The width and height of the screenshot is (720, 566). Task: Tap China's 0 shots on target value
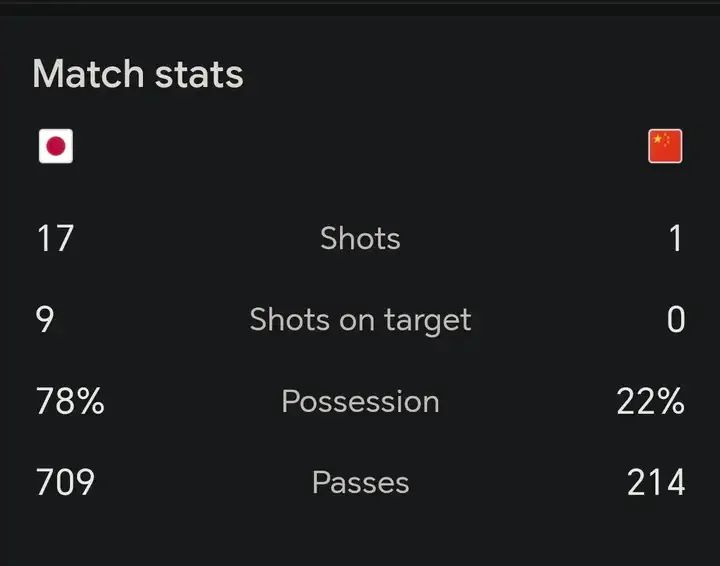676,319
